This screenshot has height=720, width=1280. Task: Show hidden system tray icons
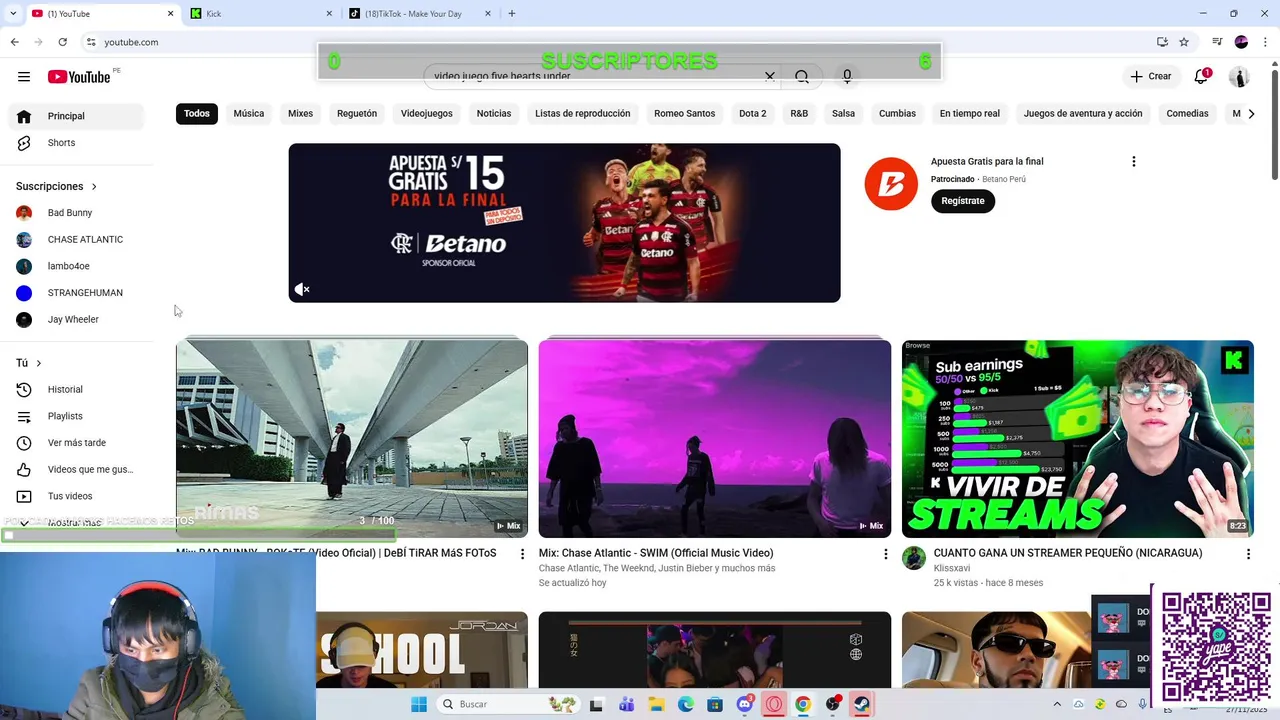tap(1057, 704)
